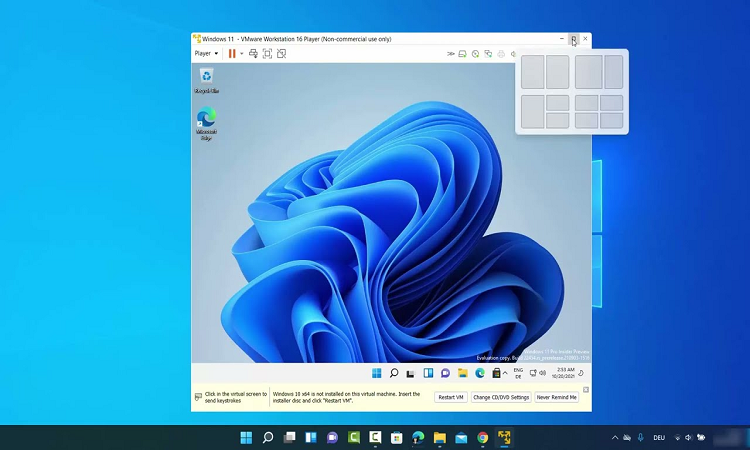This screenshot has width=750, height=450.
Task: Open Change CD/DVD Settings
Action: (x=500, y=397)
